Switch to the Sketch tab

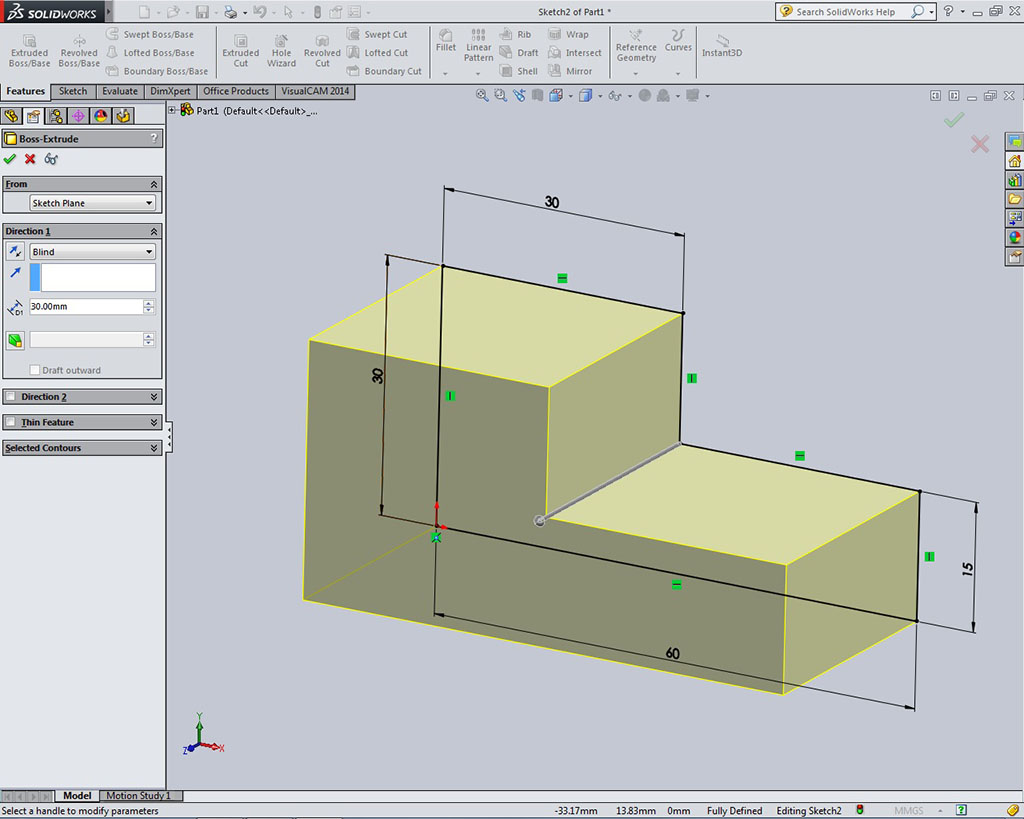pos(73,91)
